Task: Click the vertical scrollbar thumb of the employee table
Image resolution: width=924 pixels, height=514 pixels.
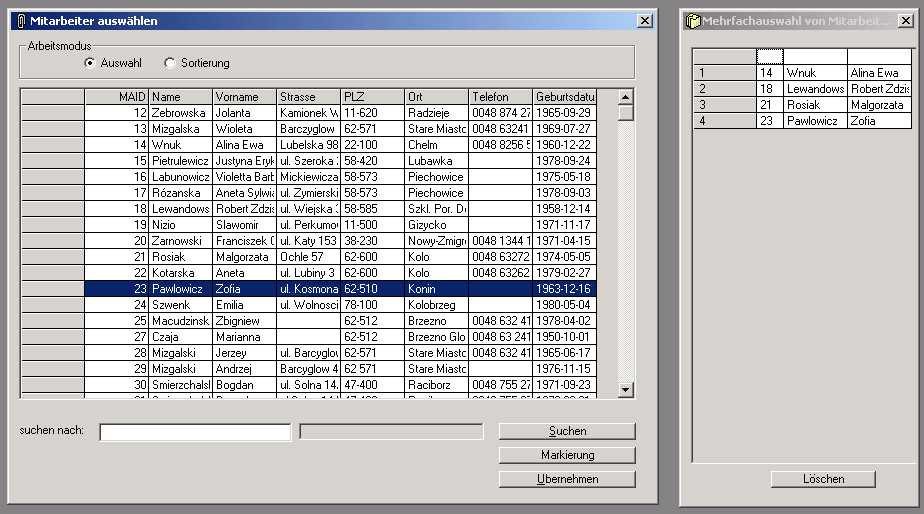Action: [x=625, y=113]
